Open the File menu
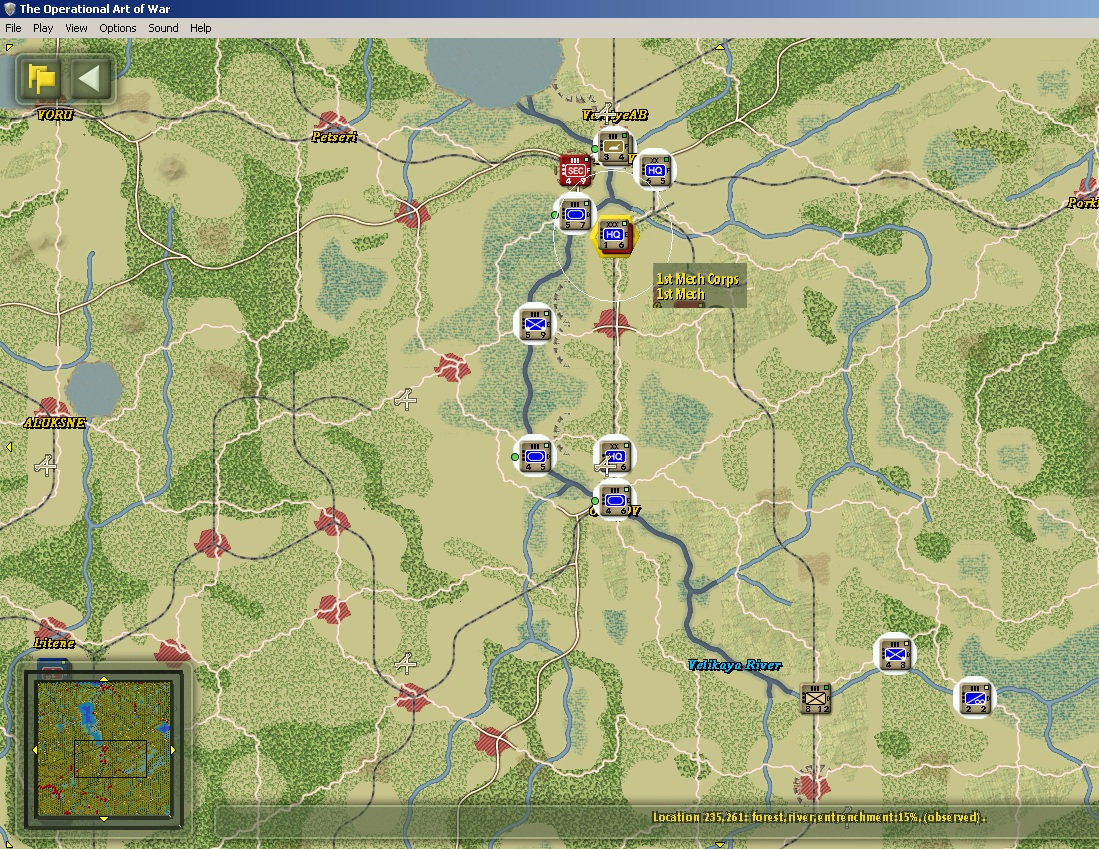The height and width of the screenshot is (849, 1099). click(13, 28)
